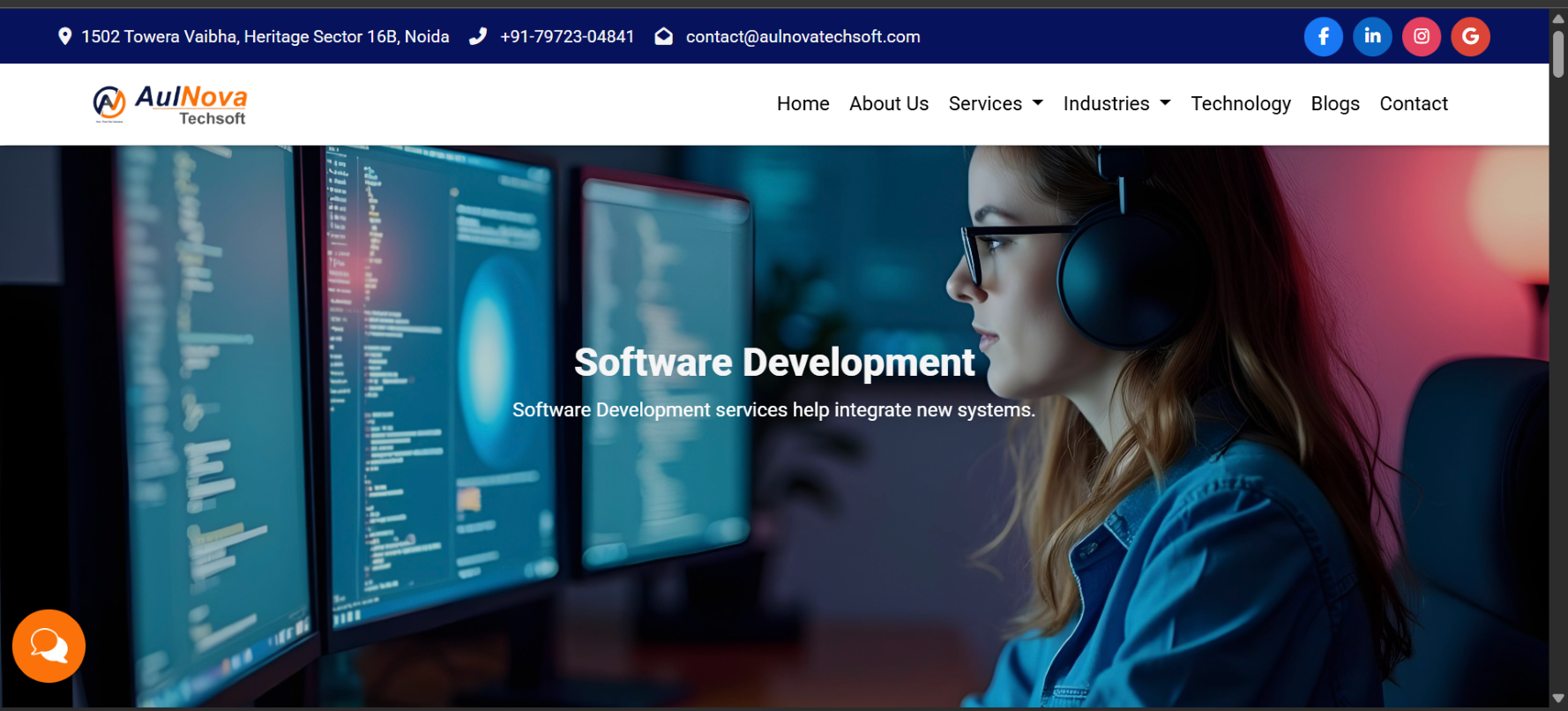
Task: Expand the Services dropdown menu
Action: [x=996, y=104]
